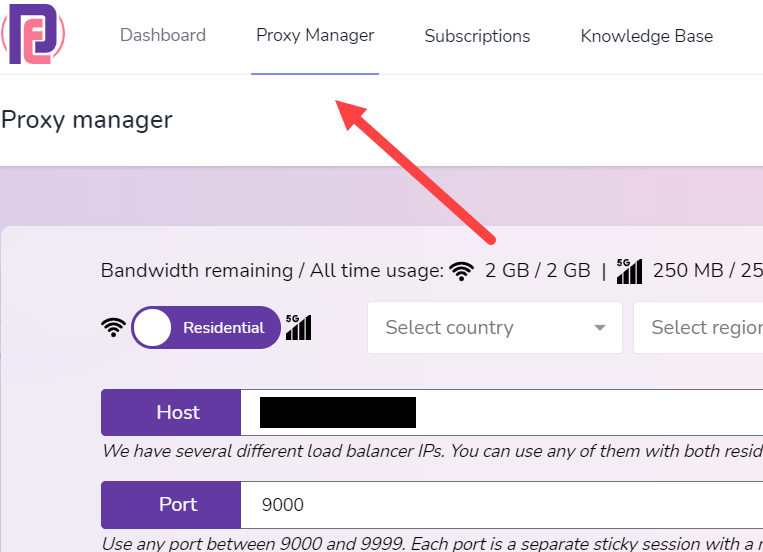The width and height of the screenshot is (763, 552).
Task: Open the Knowledge Base tab
Action: (647, 36)
